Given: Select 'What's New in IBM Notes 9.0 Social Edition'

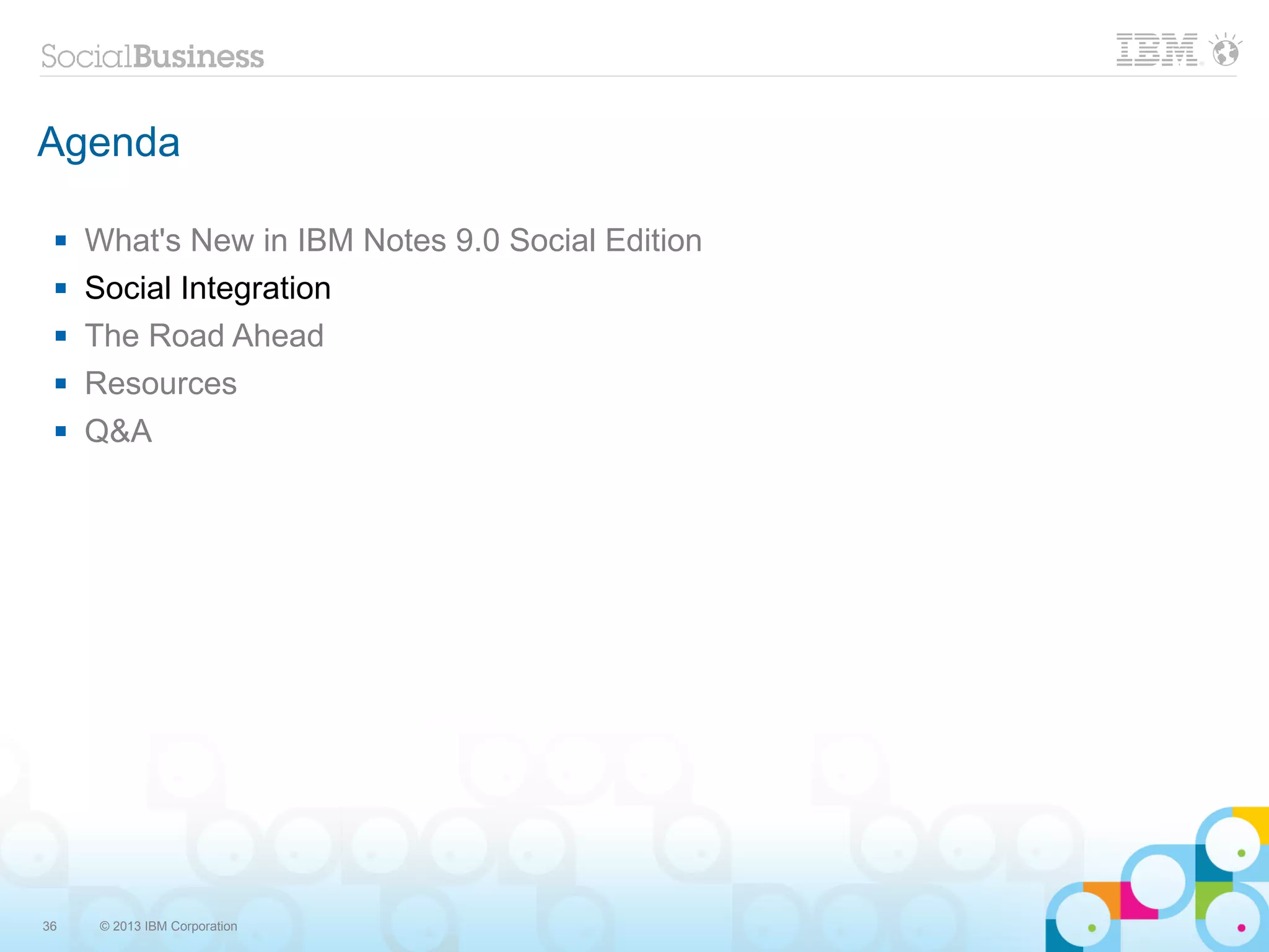Looking at the screenshot, I should pyautogui.click(x=393, y=240).
